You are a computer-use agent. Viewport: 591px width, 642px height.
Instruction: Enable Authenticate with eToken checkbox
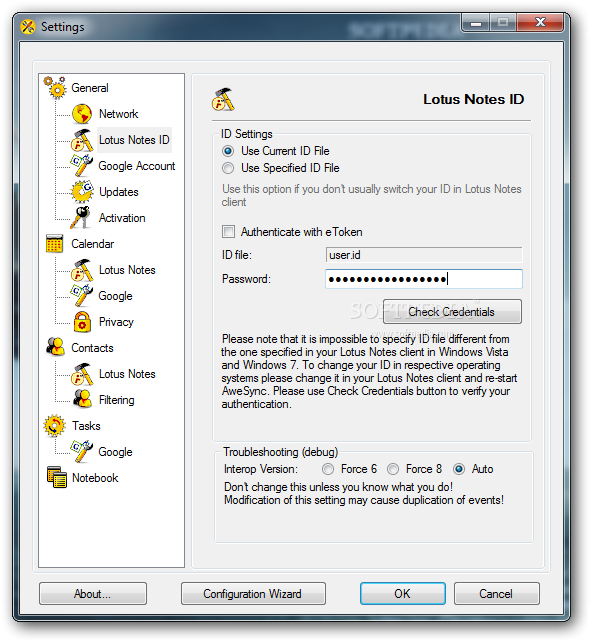(x=229, y=232)
